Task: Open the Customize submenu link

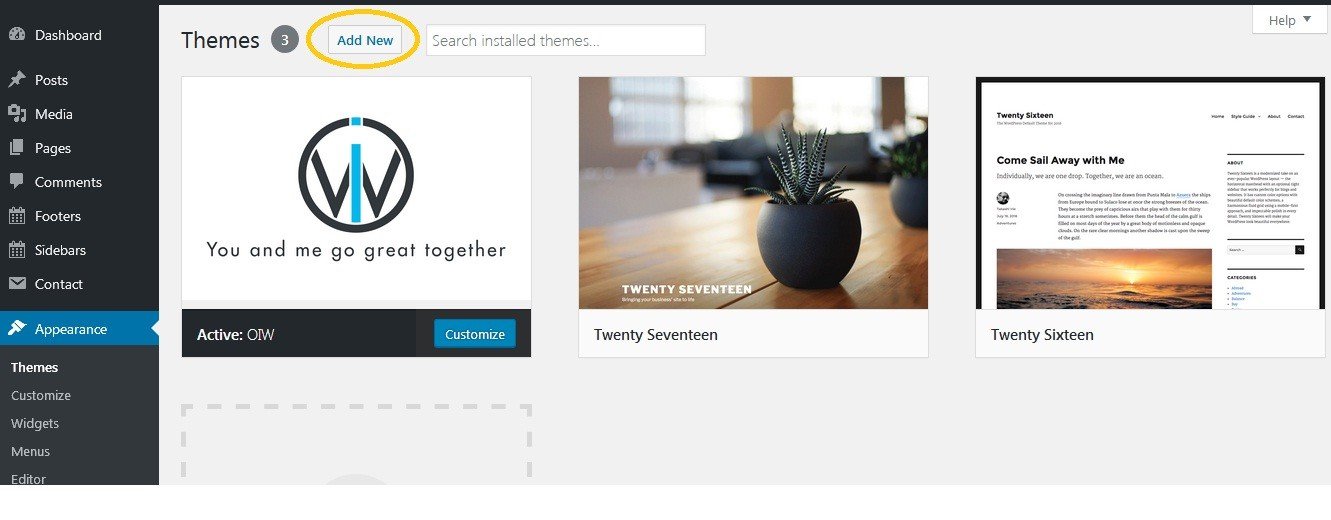Action: tap(41, 395)
